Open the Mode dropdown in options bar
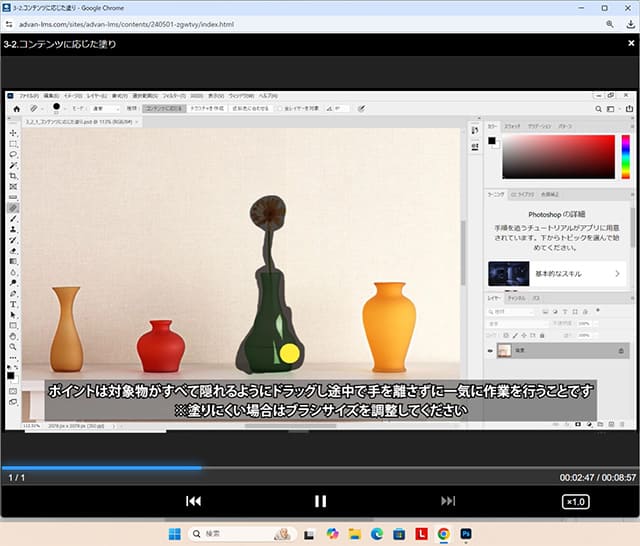This screenshot has width=640, height=546. click(x=105, y=109)
